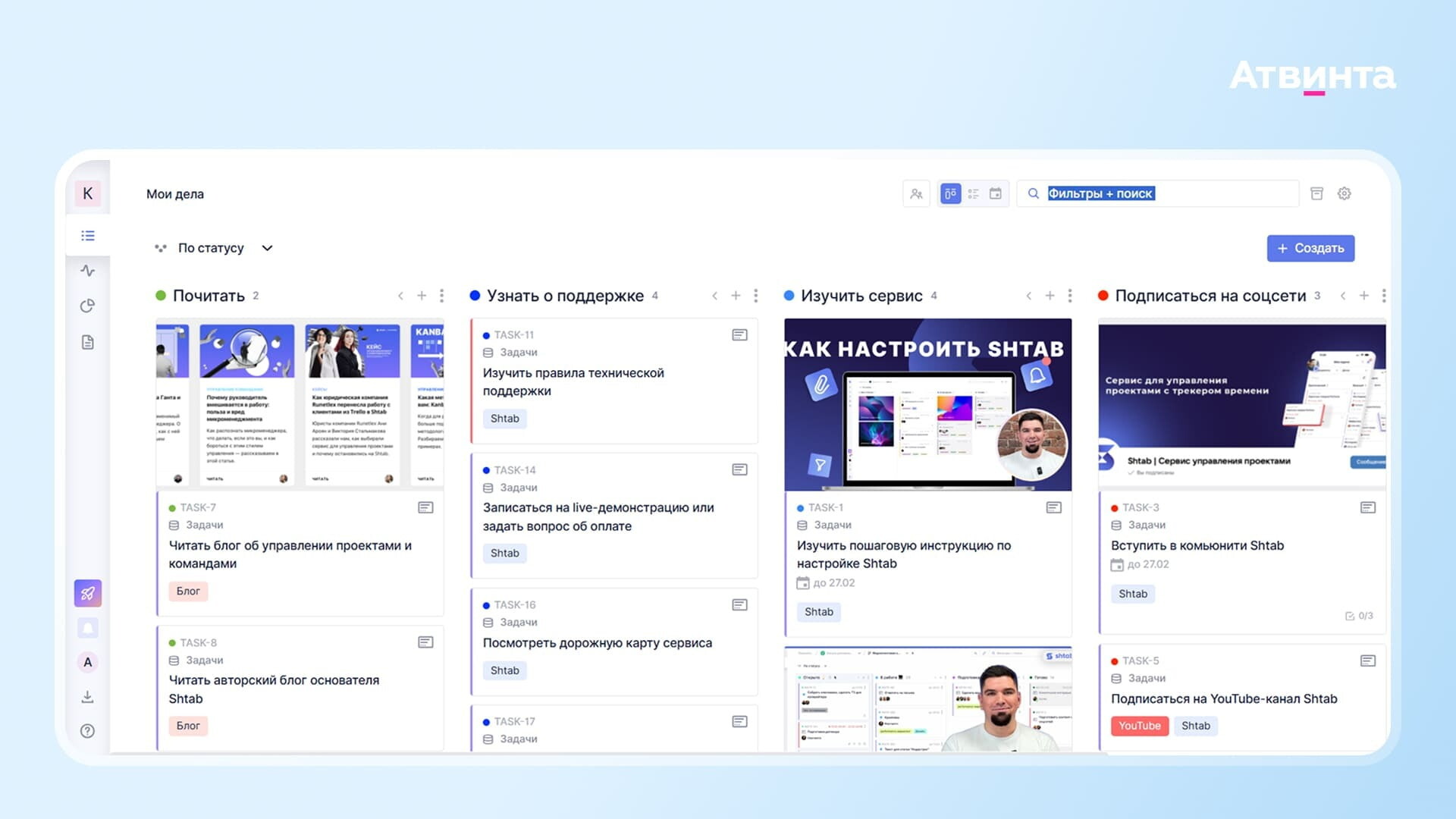Open the Подписаться на соцсети column menu
This screenshot has width=1456, height=819.
pyautogui.click(x=1383, y=296)
